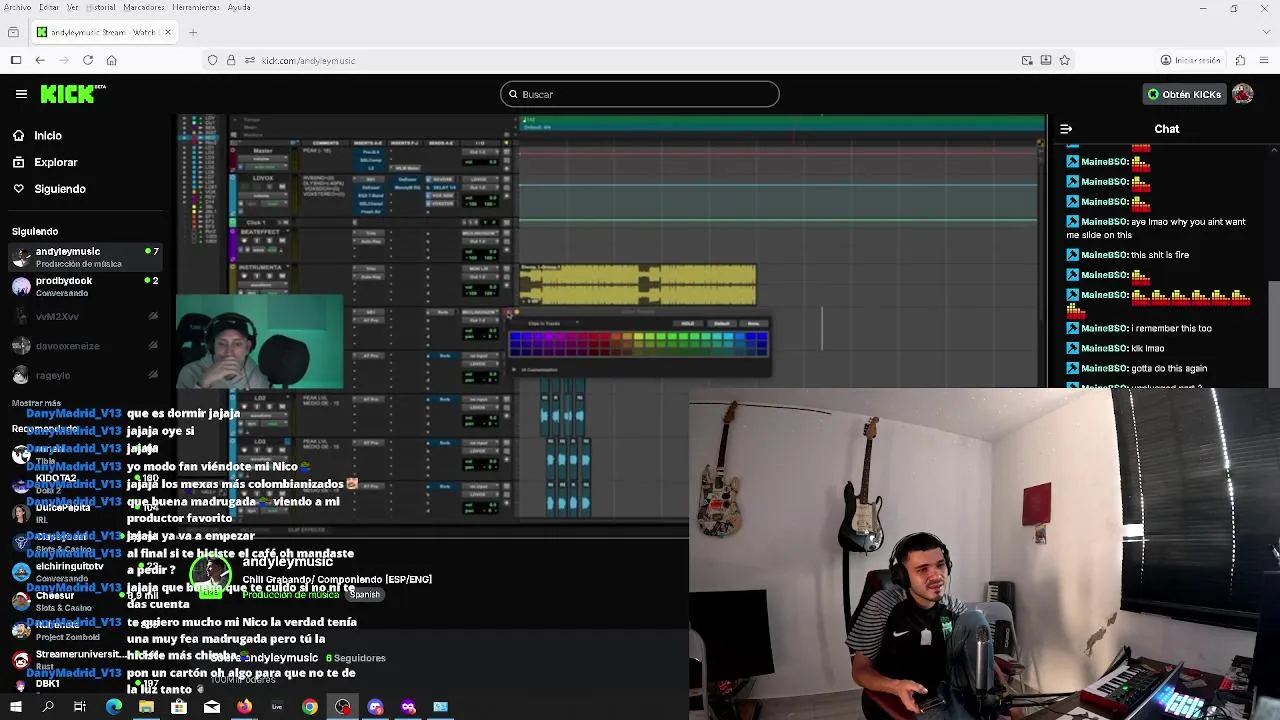The image size is (1280, 720).
Task: Go to Siguiendo in the sidebar
Action: click(60, 188)
